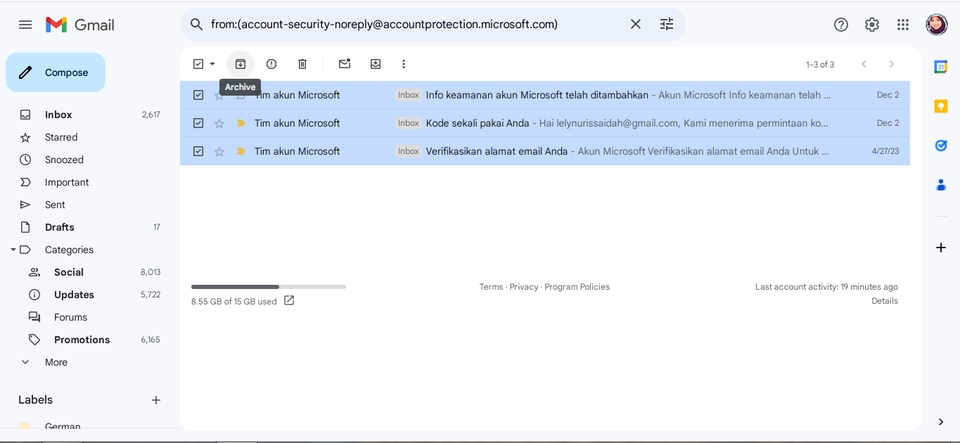The image size is (960, 443).
Task: Open the Google account avatar
Action: coord(936,24)
